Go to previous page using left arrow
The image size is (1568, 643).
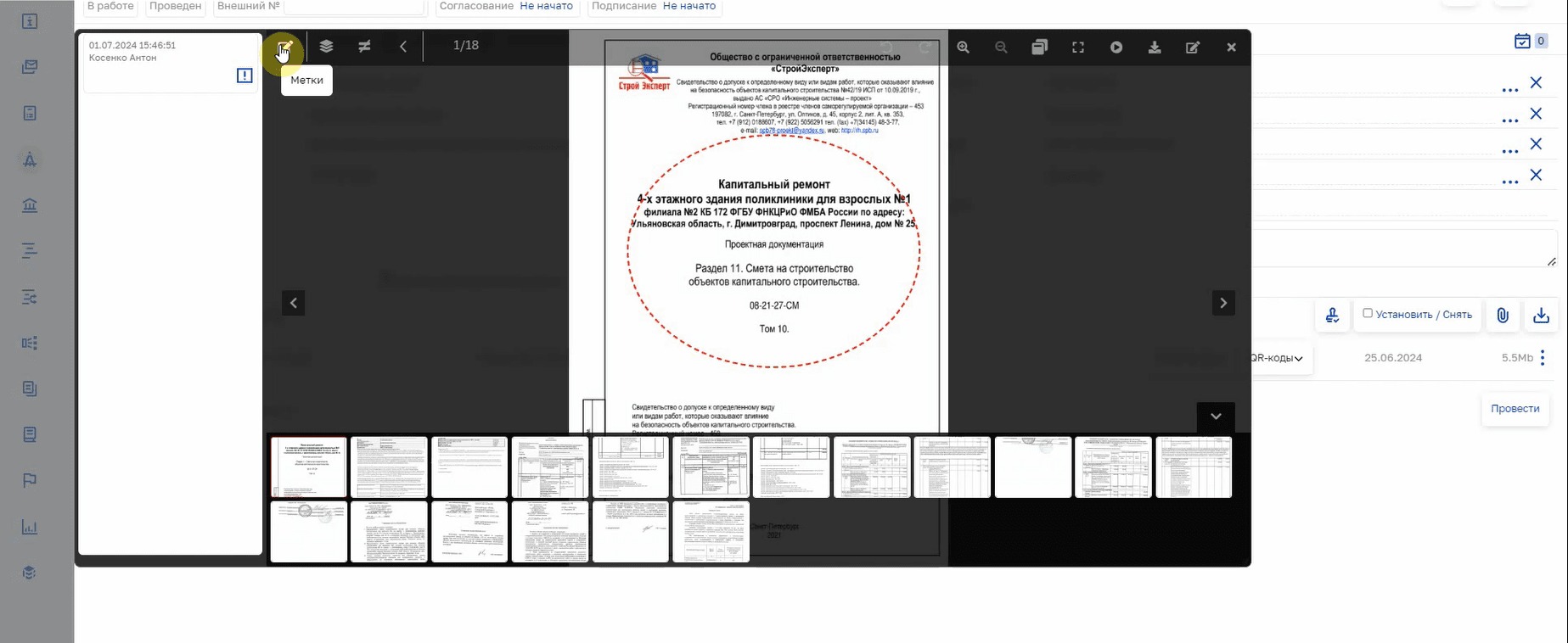click(x=293, y=303)
